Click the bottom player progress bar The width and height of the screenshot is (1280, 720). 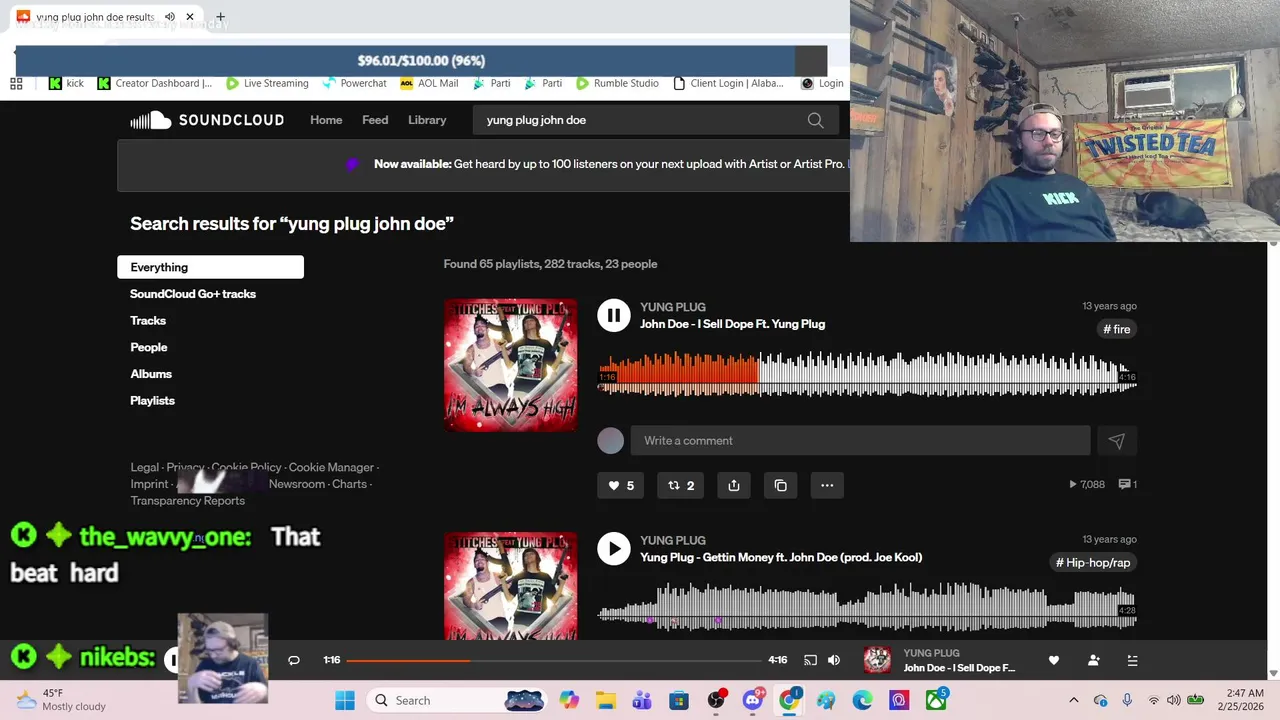click(x=554, y=660)
